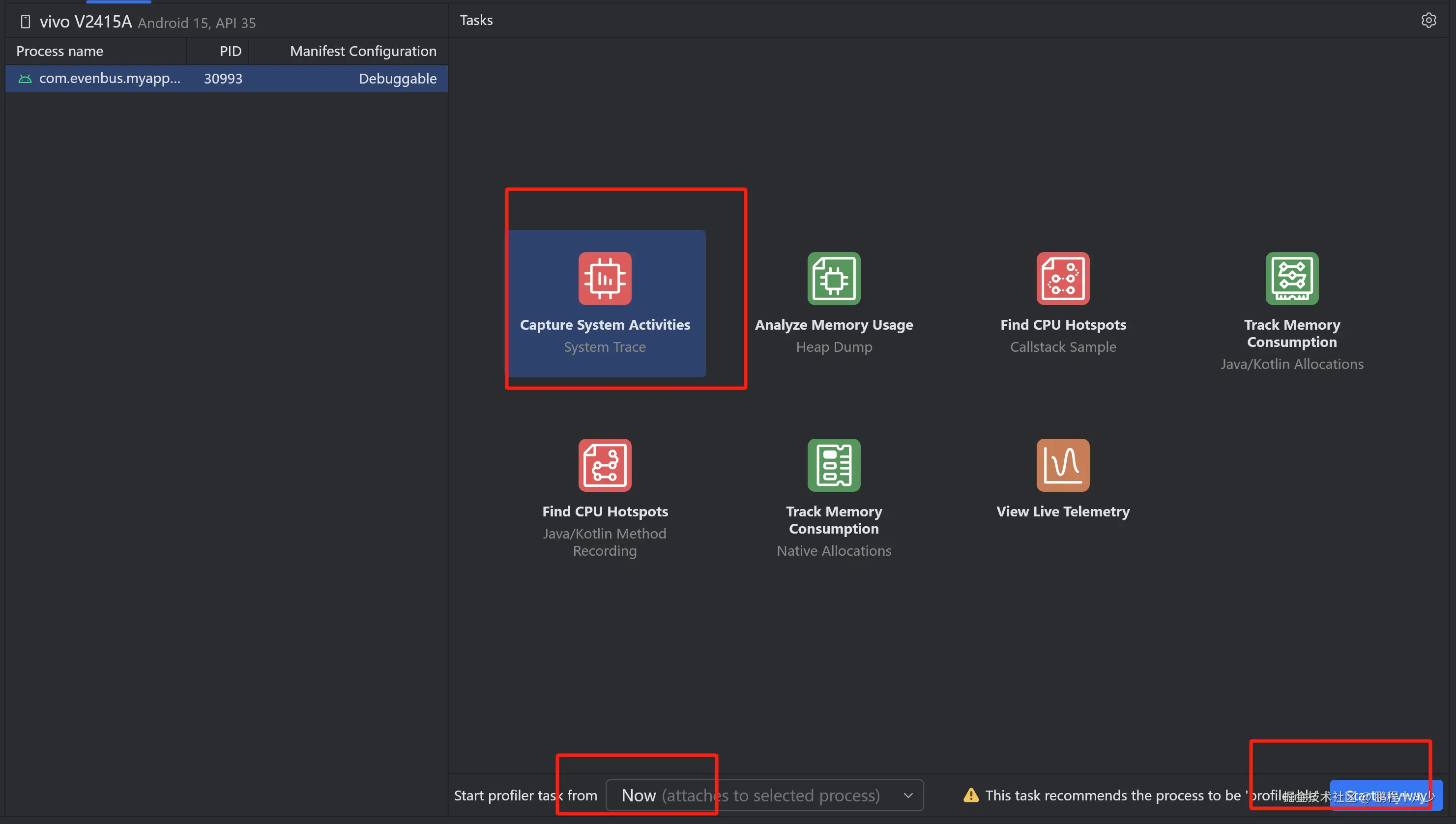
Task: Click the Android icon beside com.evenbus.myapp
Action: pyautogui.click(x=25, y=79)
